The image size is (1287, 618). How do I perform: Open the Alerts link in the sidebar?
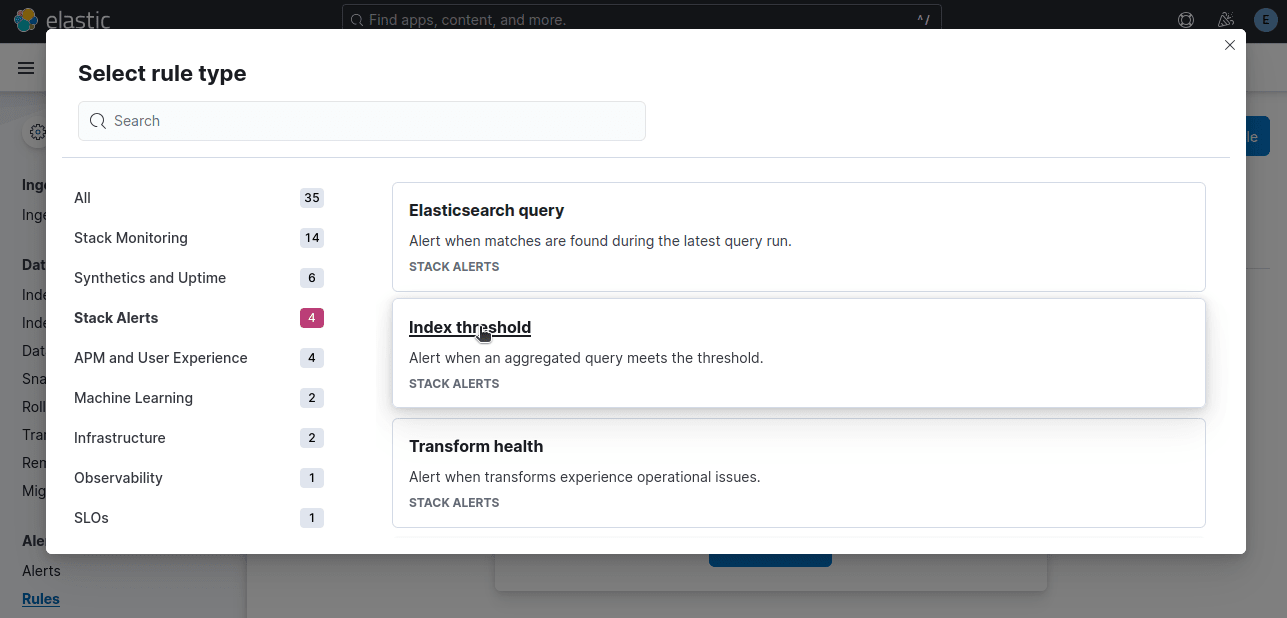pyautogui.click(x=41, y=571)
